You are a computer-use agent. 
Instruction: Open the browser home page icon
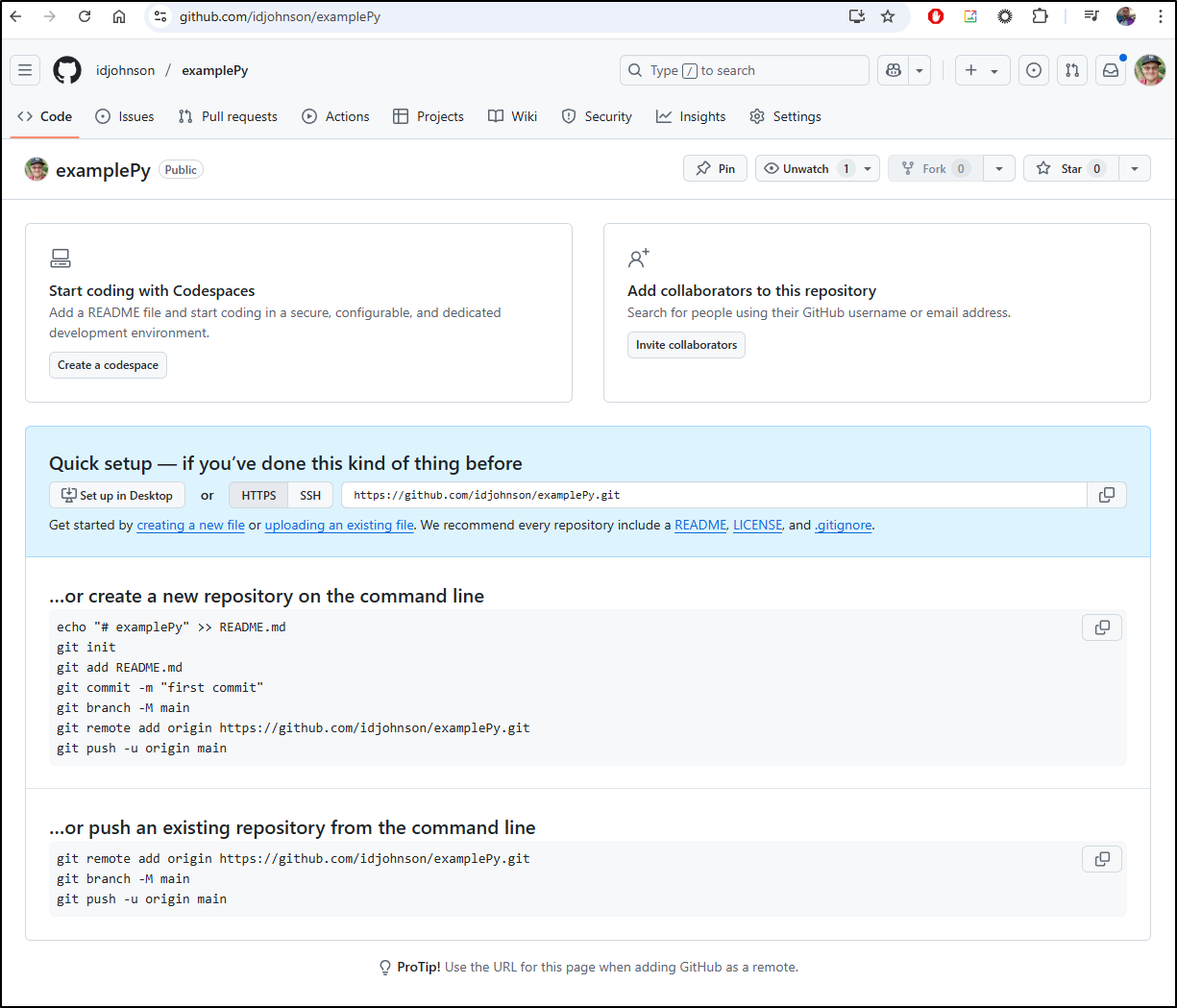119,16
